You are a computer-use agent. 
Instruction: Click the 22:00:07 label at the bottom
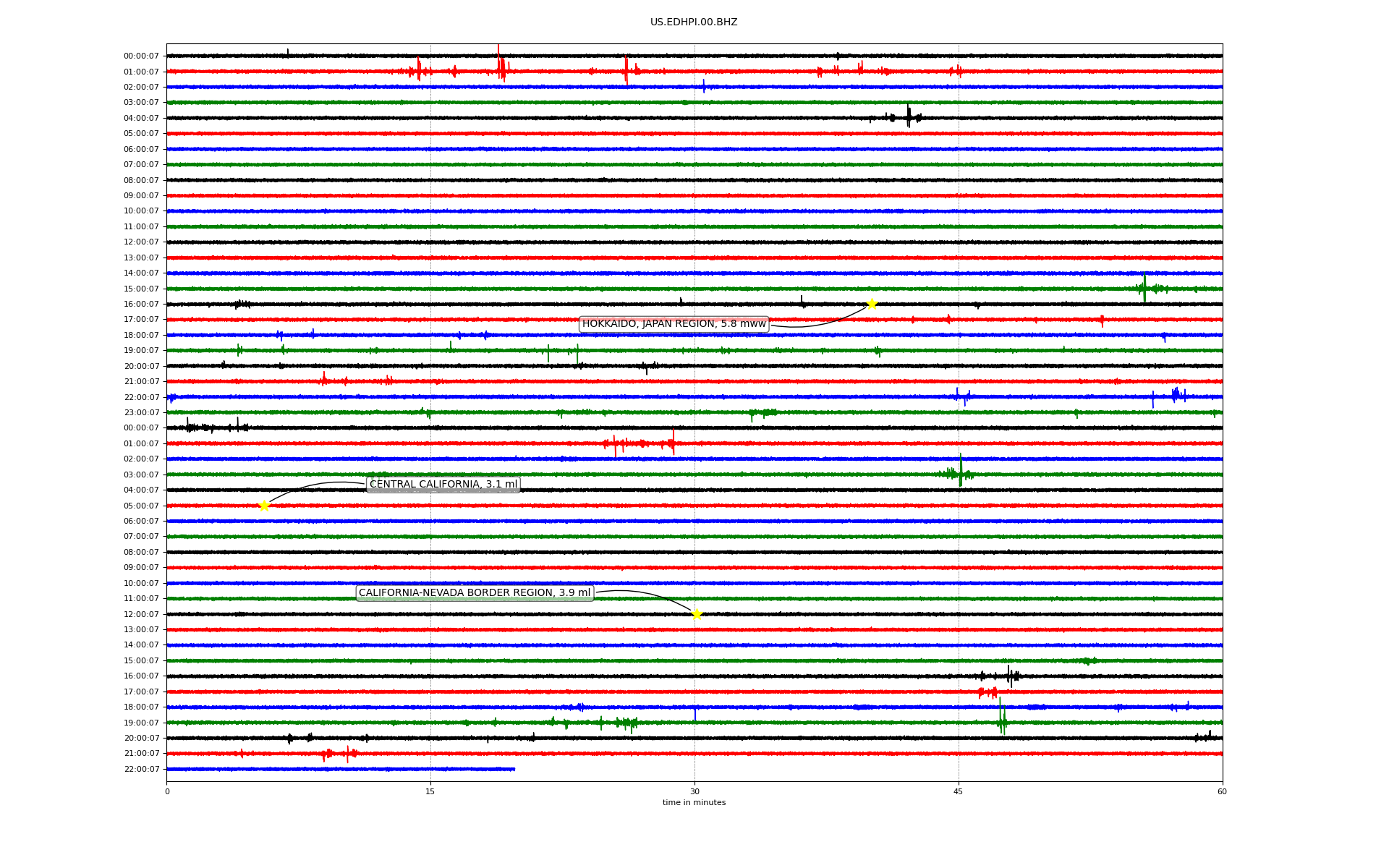[x=141, y=770]
